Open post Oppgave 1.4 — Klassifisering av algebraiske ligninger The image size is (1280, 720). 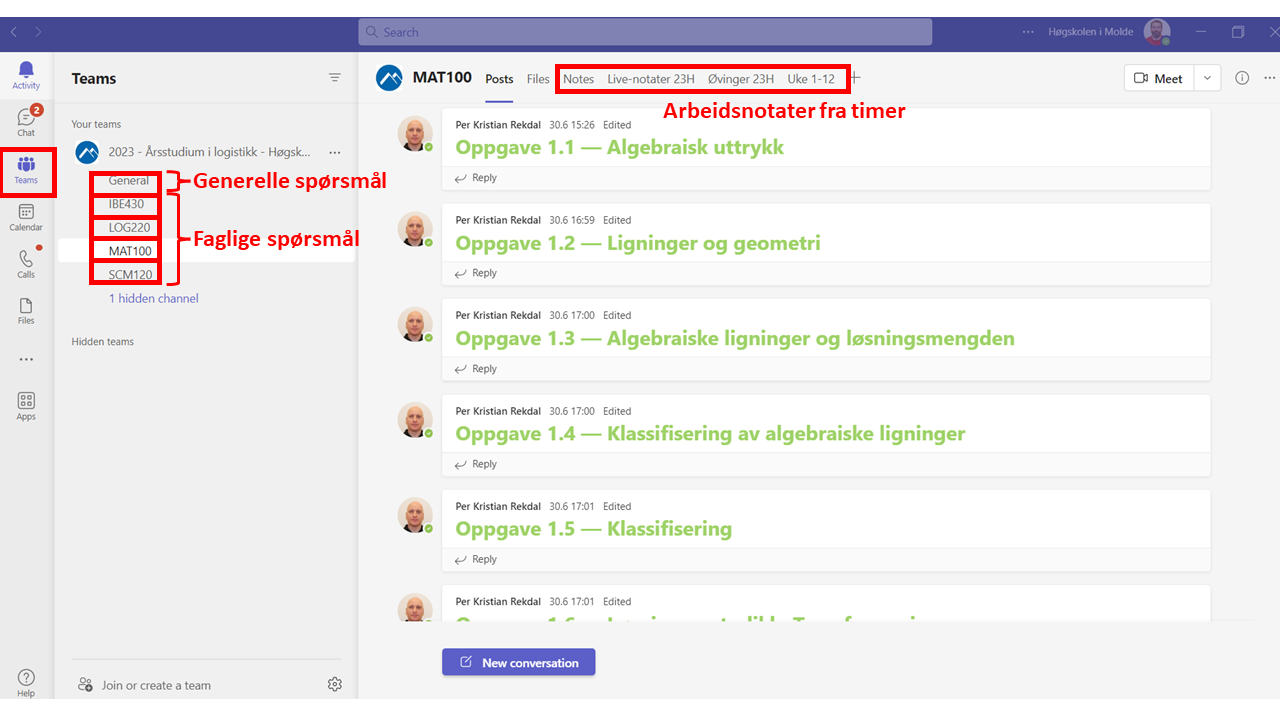point(711,434)
